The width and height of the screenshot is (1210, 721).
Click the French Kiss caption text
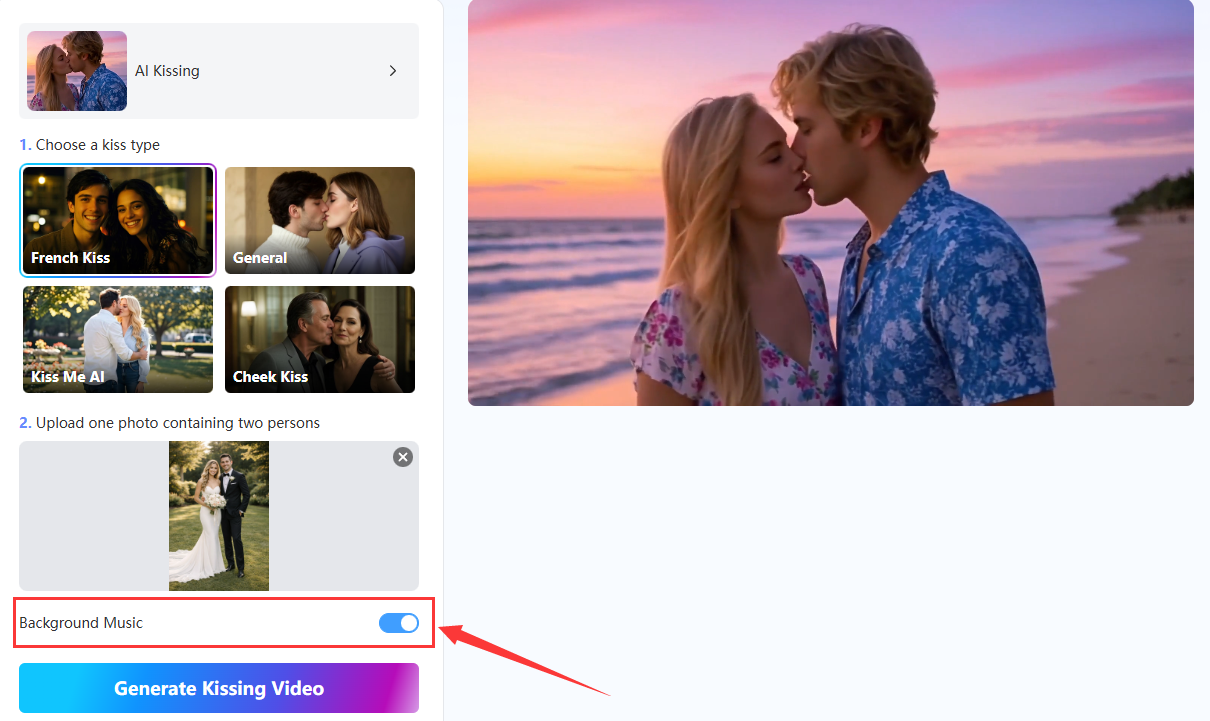click(70, 258)
